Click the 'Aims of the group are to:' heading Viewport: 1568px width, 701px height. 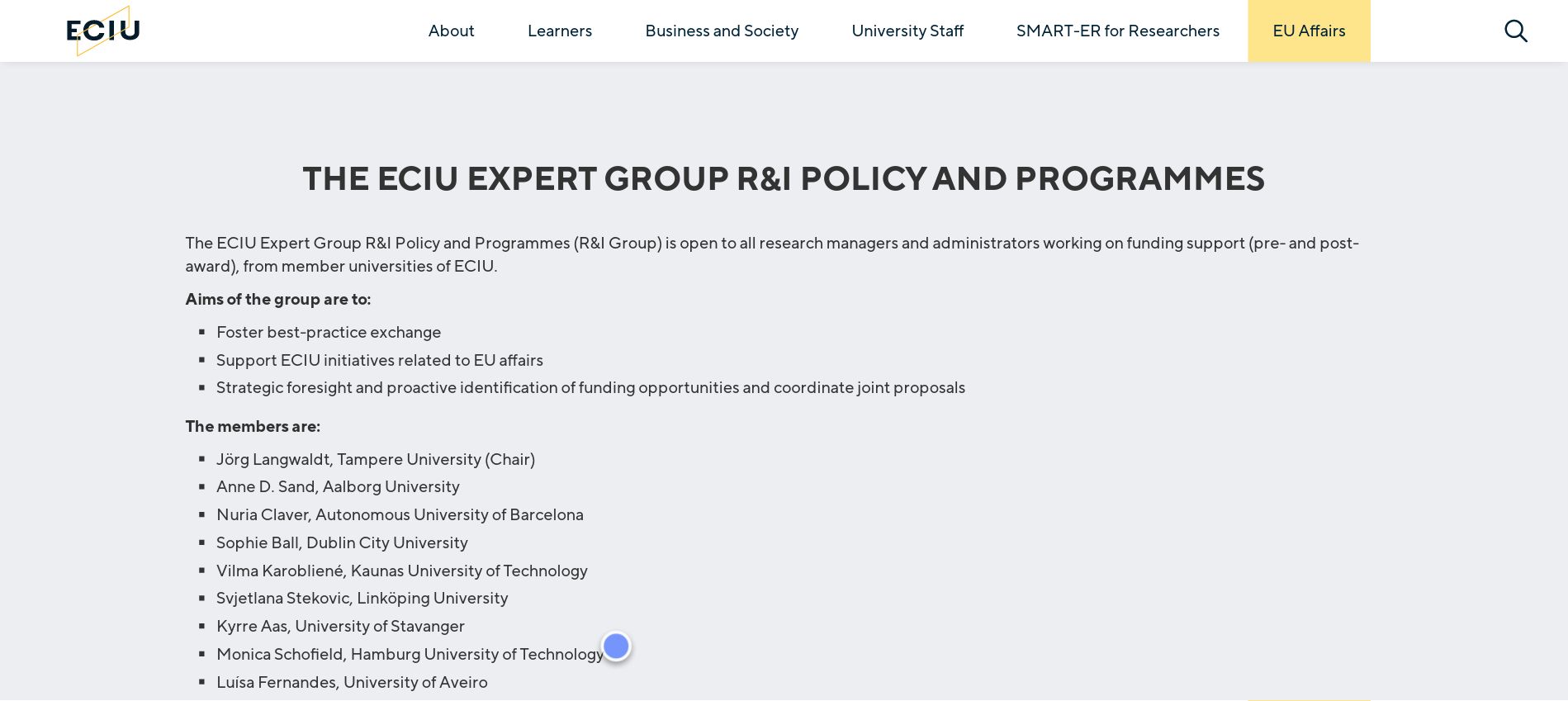click(x=278, y=299)
